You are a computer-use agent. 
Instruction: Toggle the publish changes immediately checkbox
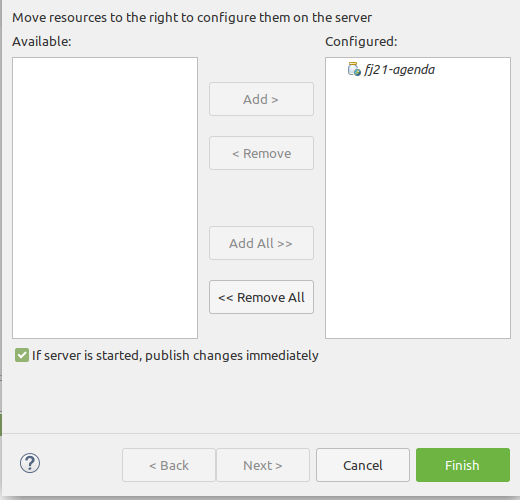point(22,355)
